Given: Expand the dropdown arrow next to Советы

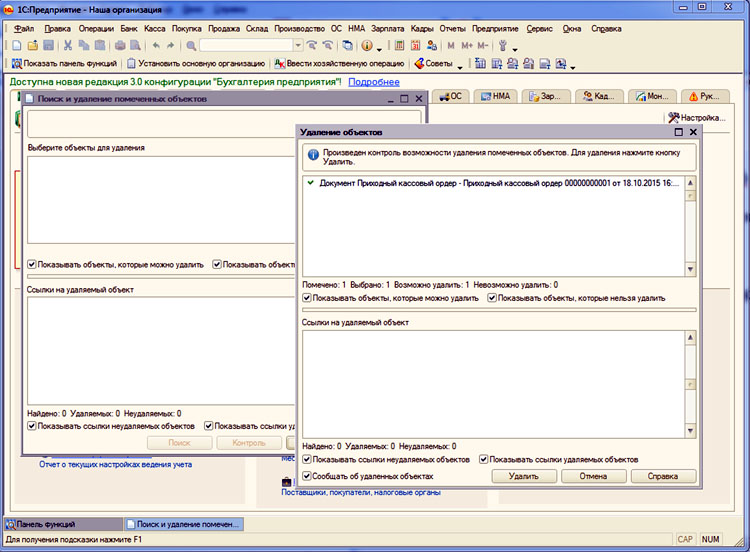Looking at the screenshot, I should click(460, 66).
